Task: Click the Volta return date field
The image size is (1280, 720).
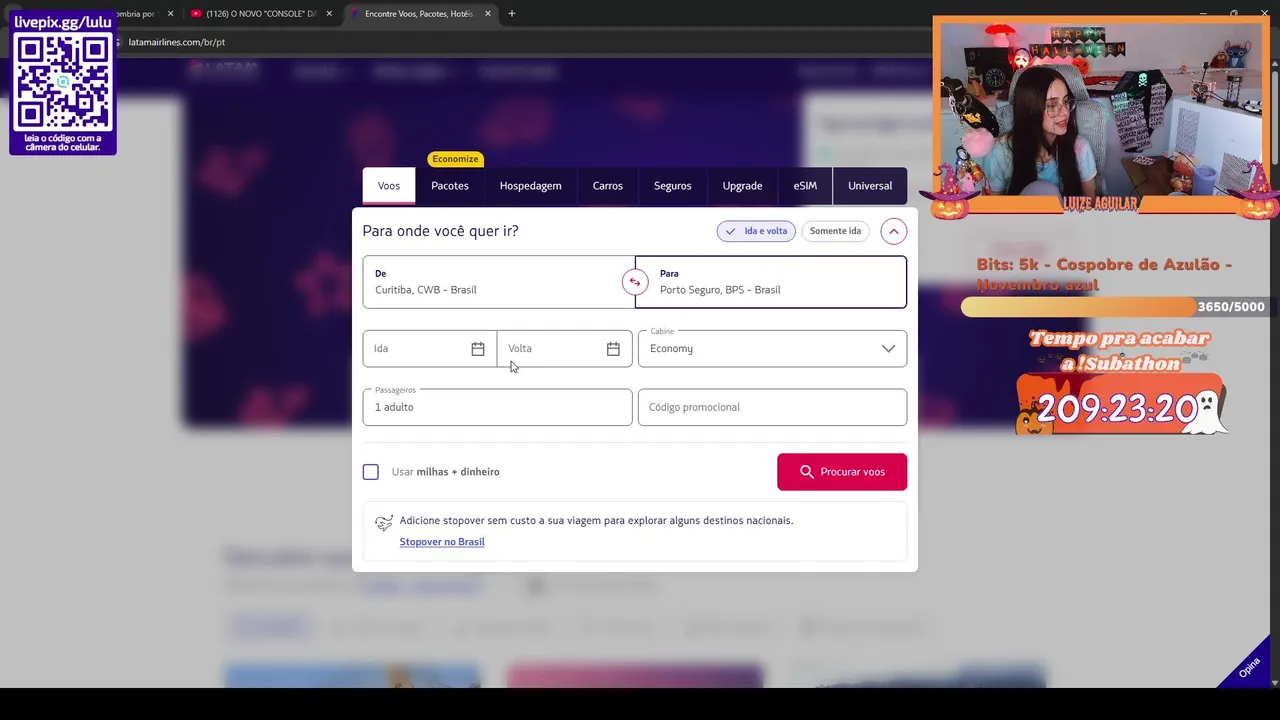Action: [564, 349]
